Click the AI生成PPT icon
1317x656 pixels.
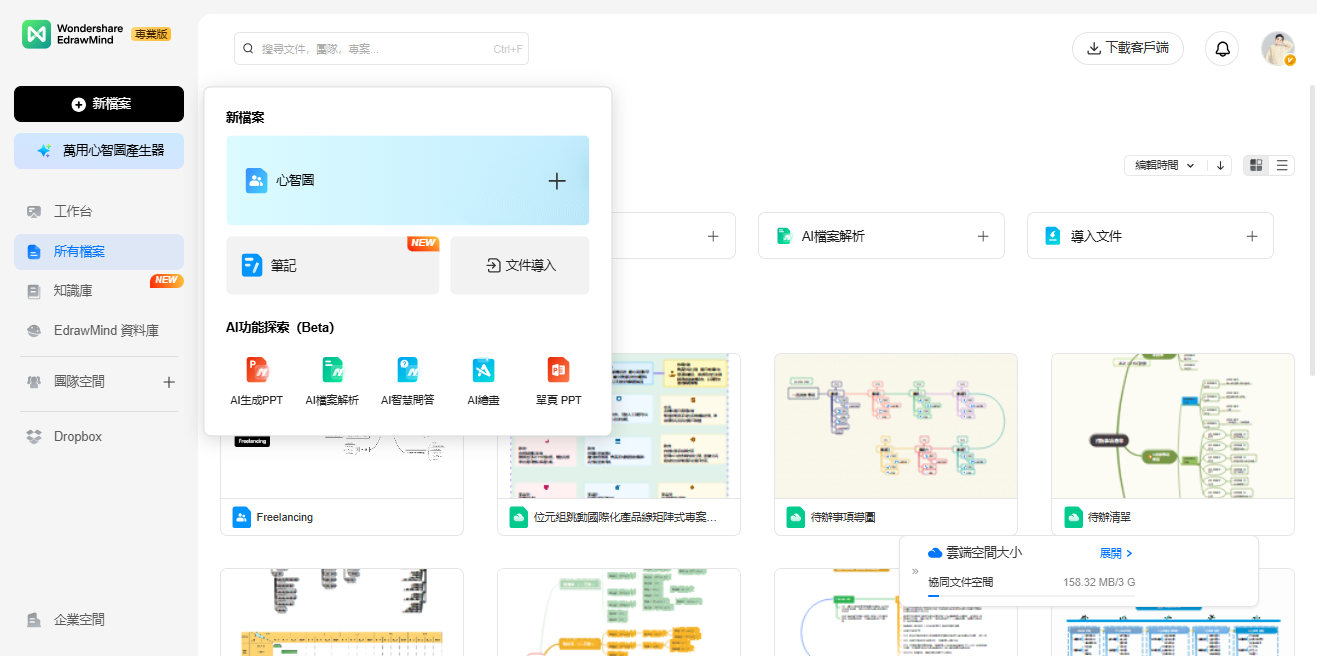coord(257,371)
